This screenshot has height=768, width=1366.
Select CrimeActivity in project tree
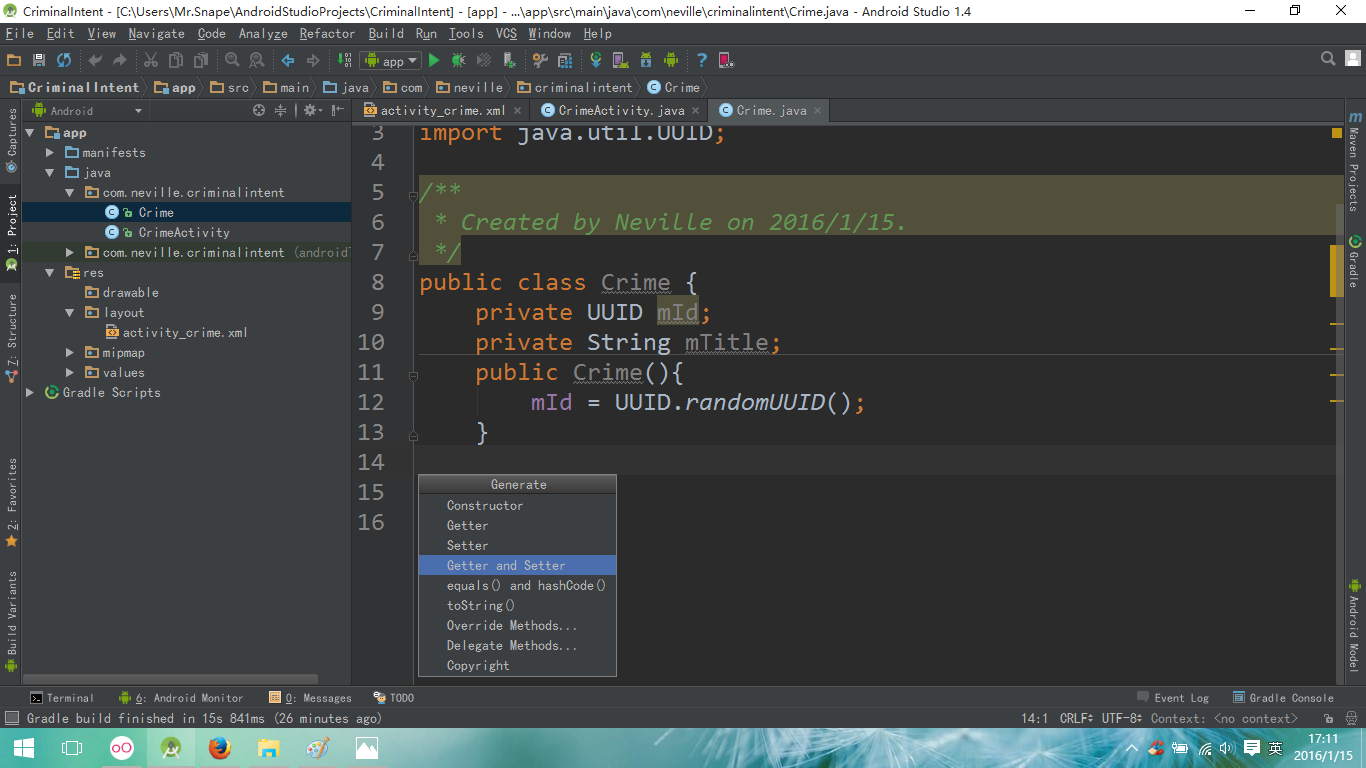(x=183, y=232)
